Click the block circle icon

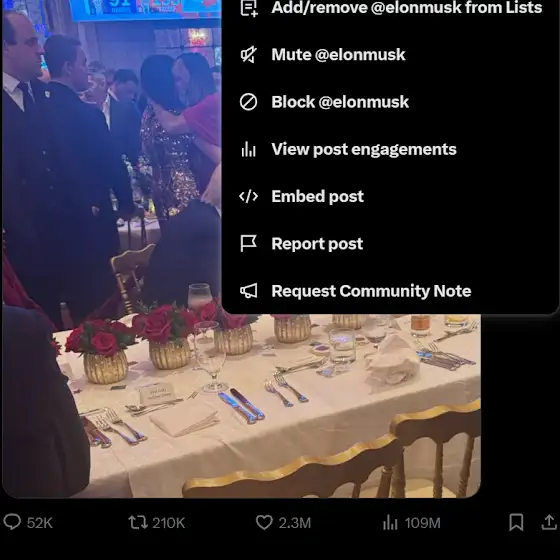pos(248,102)
